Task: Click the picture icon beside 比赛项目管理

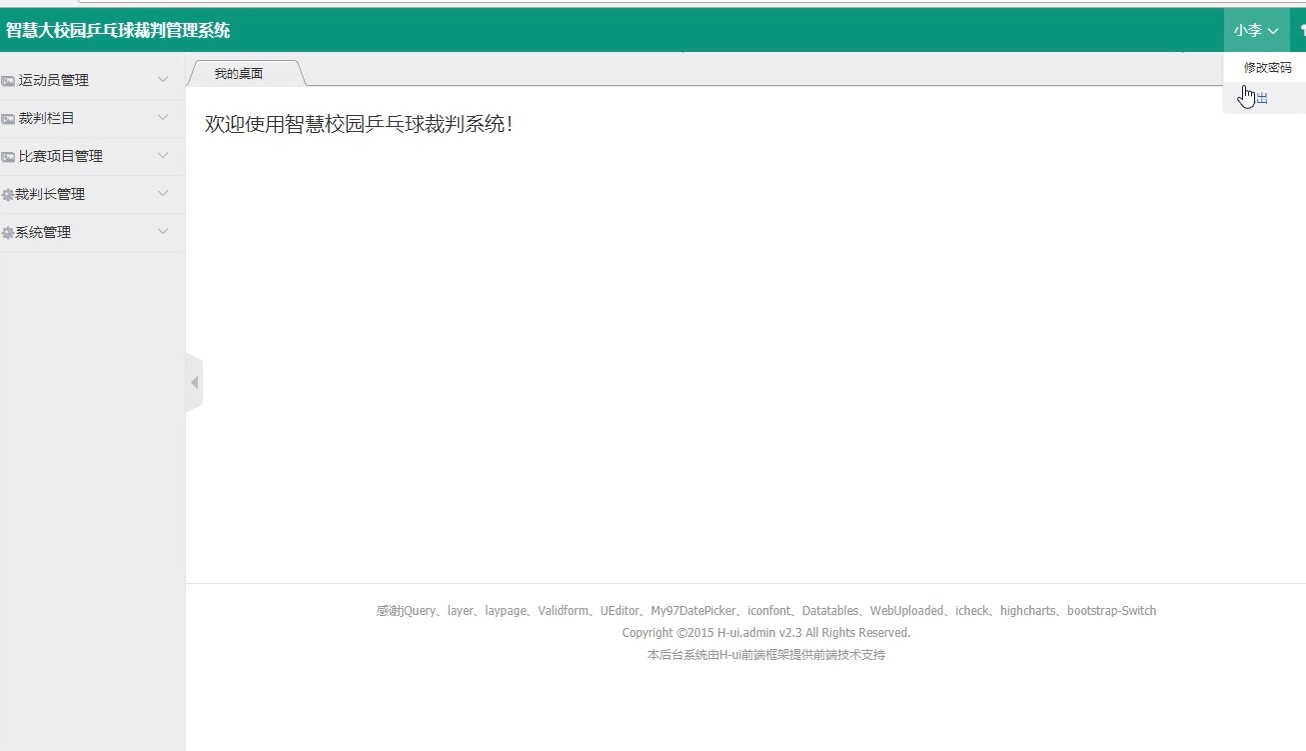Action: [8, 157]
